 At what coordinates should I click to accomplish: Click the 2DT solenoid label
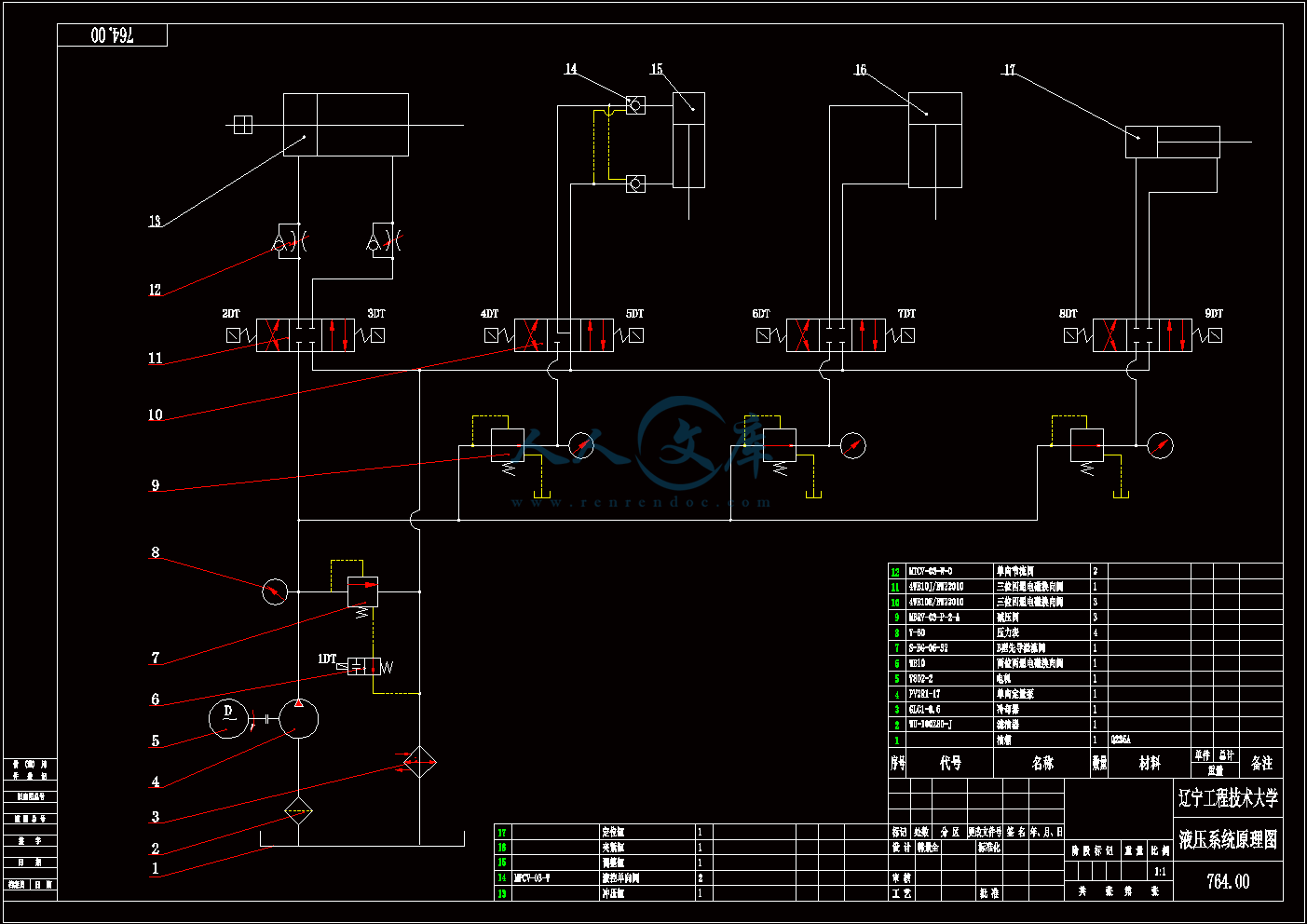[x=231, y=314]
